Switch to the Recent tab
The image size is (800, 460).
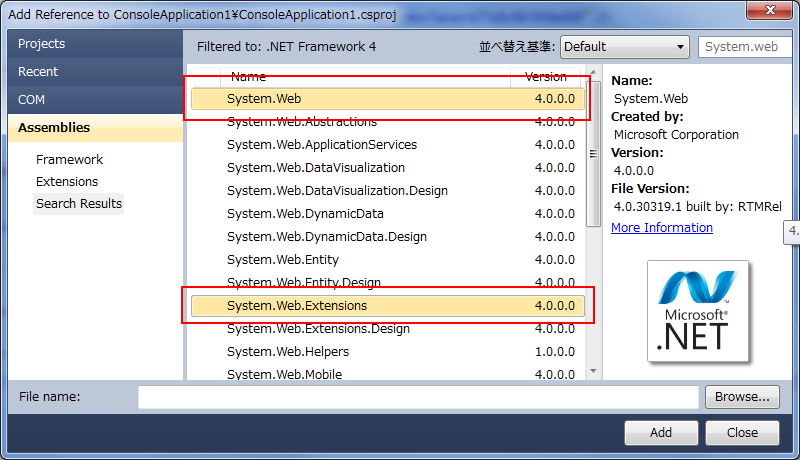coord(38,72)
